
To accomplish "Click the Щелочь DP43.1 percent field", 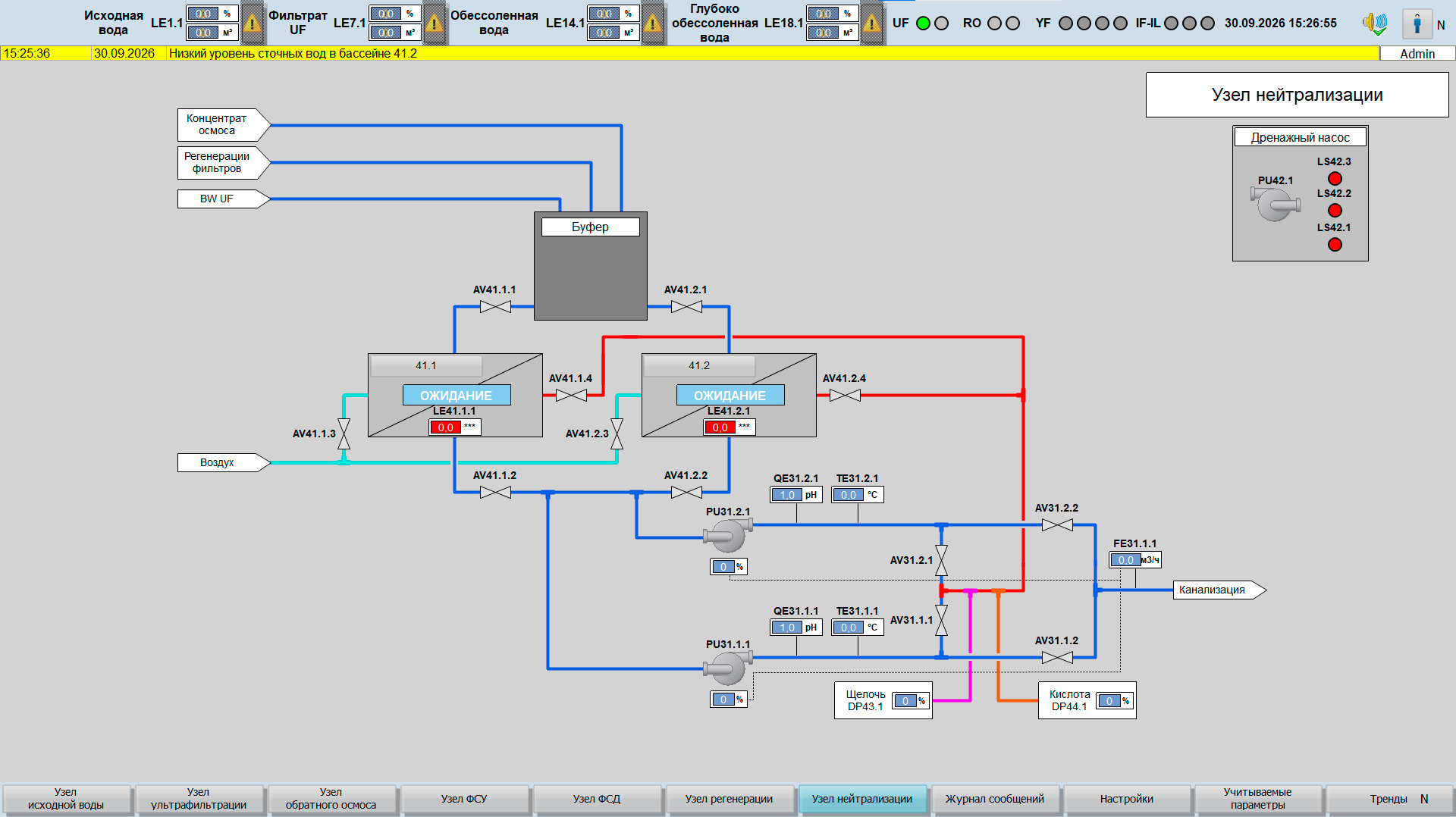I will [x=905, y=701].
